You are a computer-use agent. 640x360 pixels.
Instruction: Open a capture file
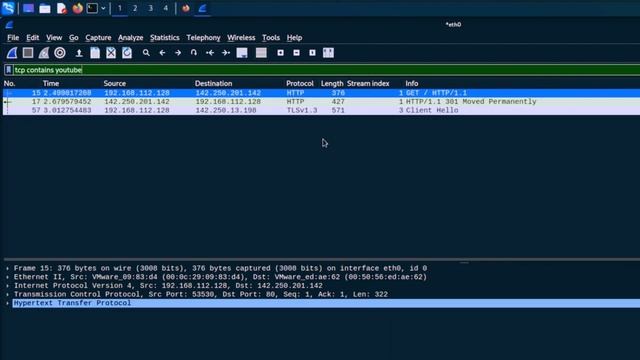pos(79,53)
